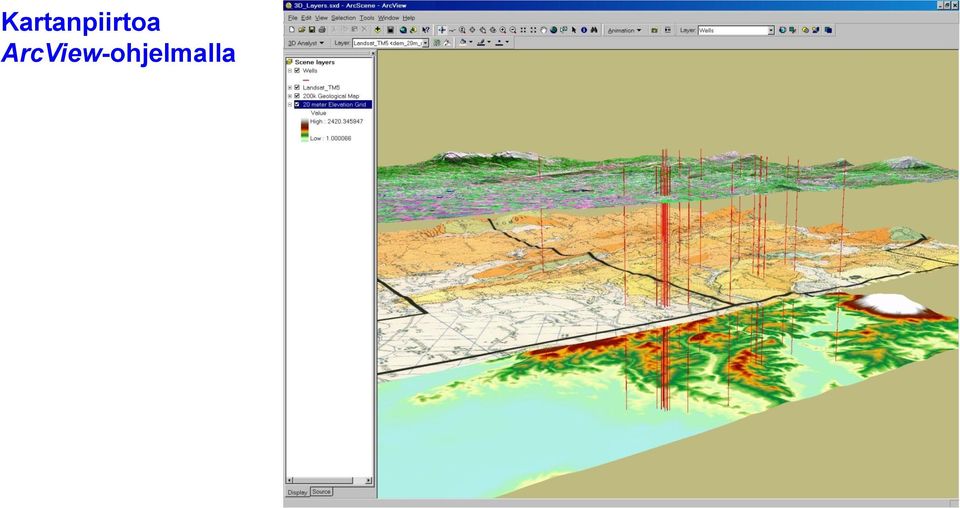Open the View menu
This screenshot has width=960, height=508.
tap(321, 18)
